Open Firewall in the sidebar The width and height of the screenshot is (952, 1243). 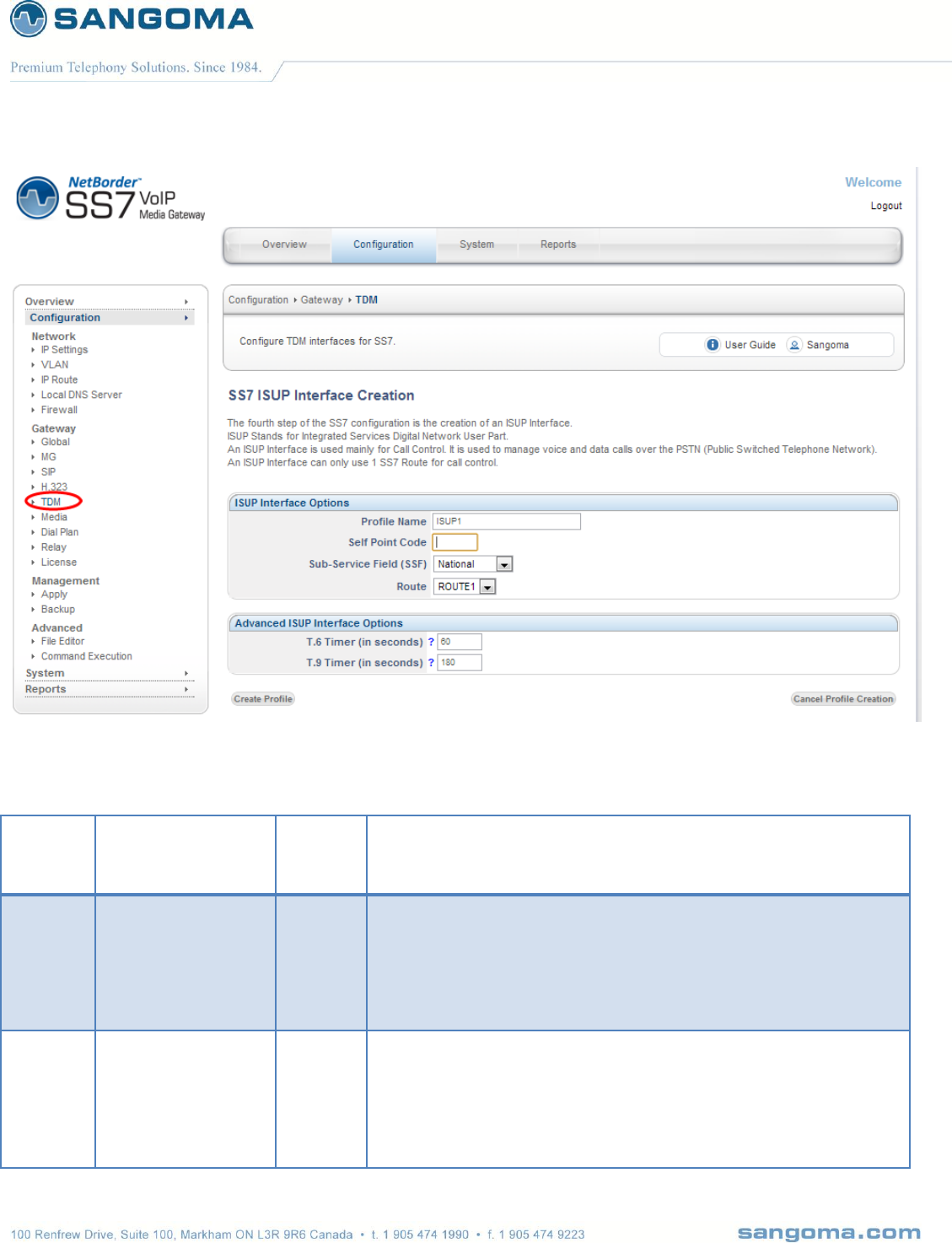pos(59,411)
